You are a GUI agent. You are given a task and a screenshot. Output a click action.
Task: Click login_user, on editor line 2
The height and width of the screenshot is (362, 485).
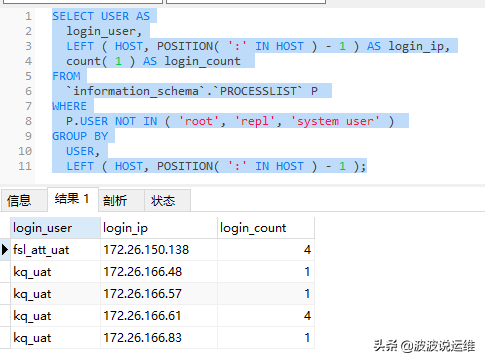click(104, 31)
